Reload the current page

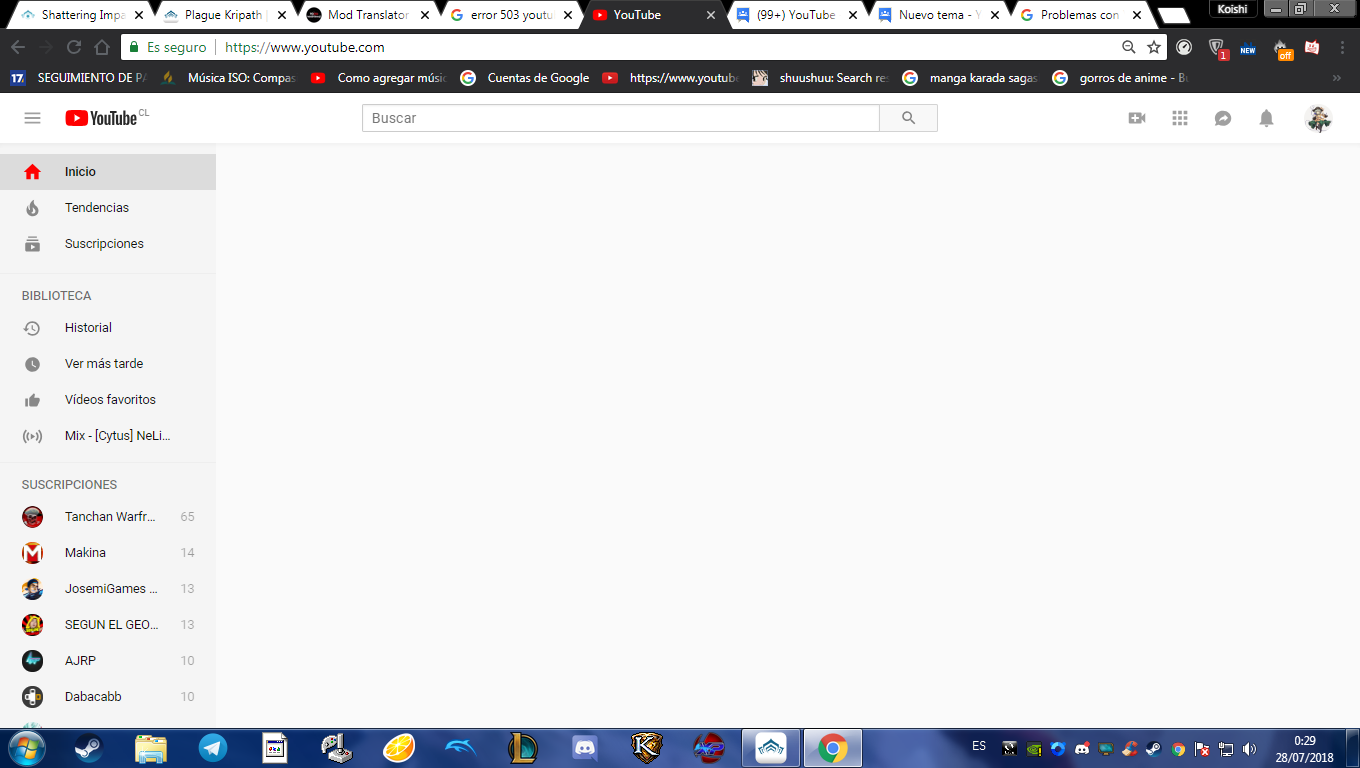pos(74,47)
